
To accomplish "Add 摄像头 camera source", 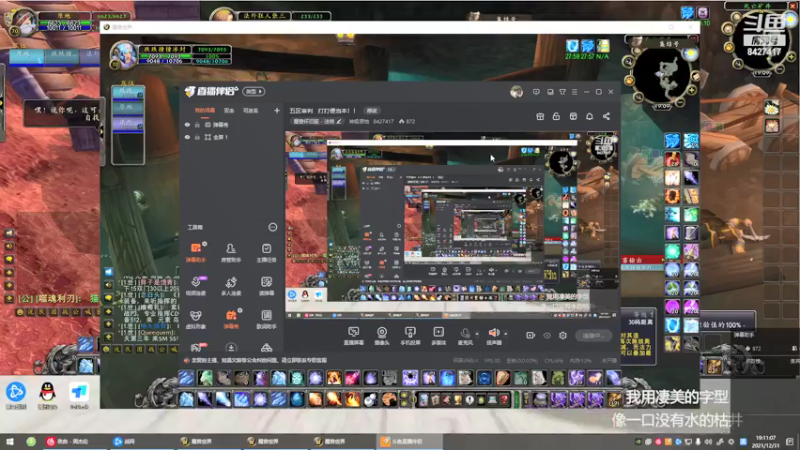I will (x=382, y=336).
